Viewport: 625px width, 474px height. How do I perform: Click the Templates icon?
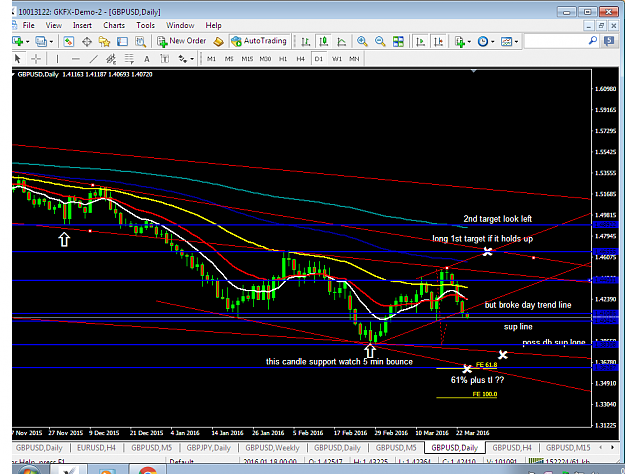tap(506, 41)
